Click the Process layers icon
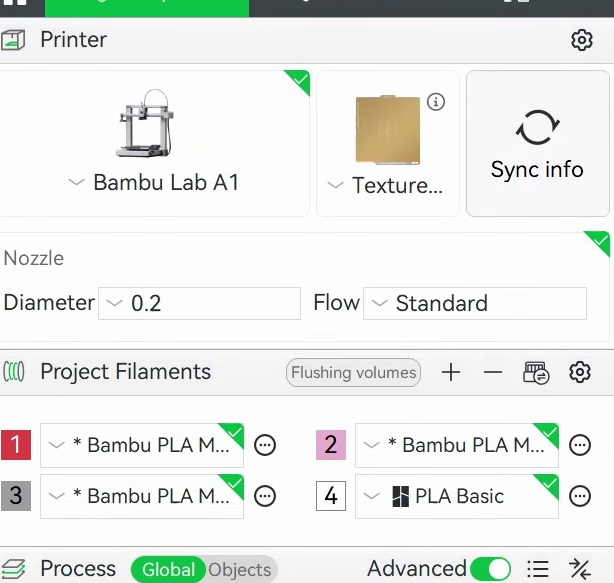 click(x=13, y=569)
